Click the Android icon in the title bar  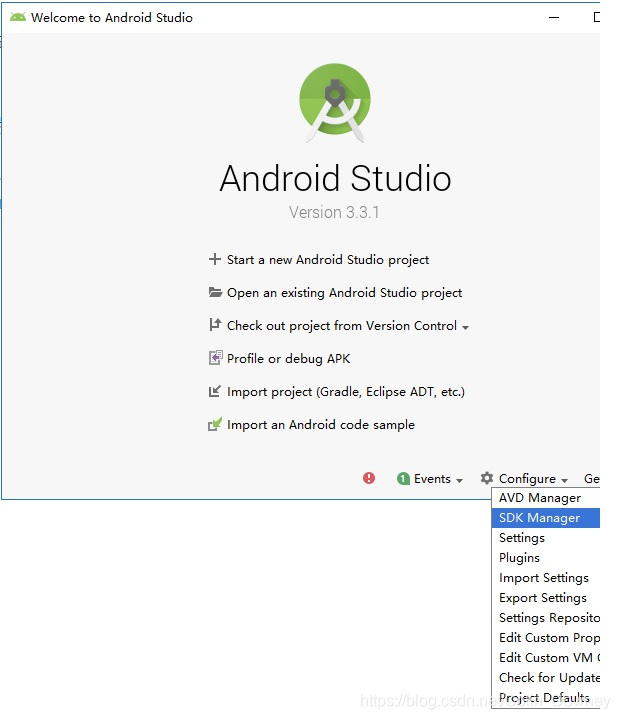(x=18, y=17)
